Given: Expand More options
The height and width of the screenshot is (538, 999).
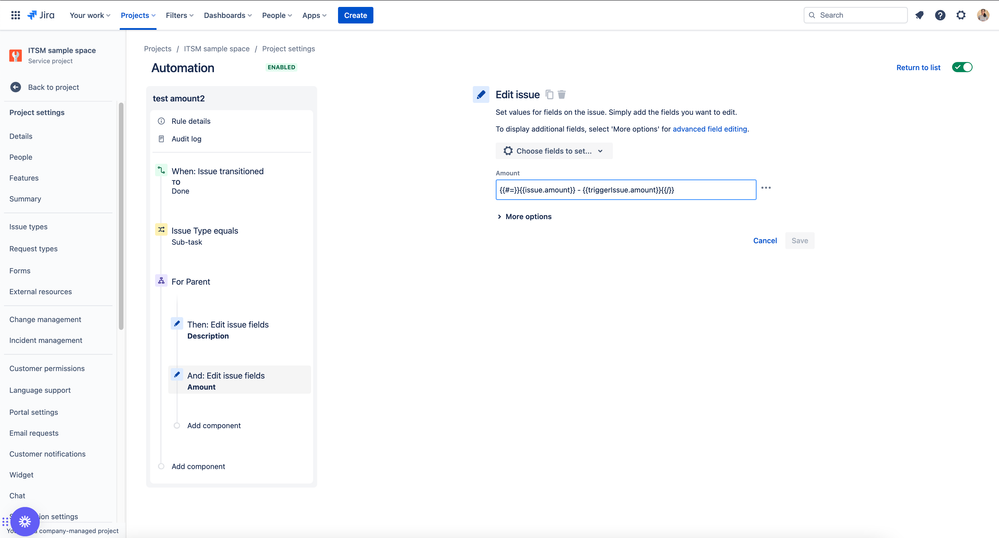Looking at the screenshot, I should click(x=524, y=217).
